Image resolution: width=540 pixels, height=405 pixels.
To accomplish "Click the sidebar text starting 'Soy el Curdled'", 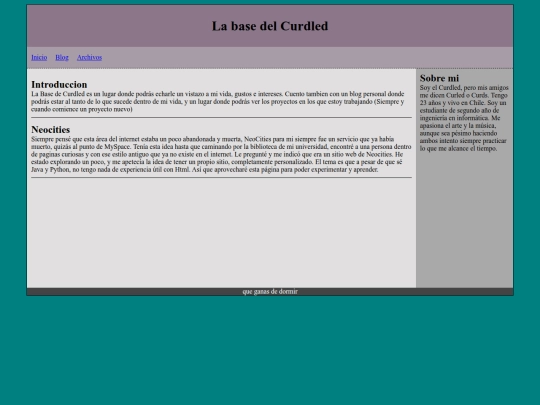I will point(464,118).
